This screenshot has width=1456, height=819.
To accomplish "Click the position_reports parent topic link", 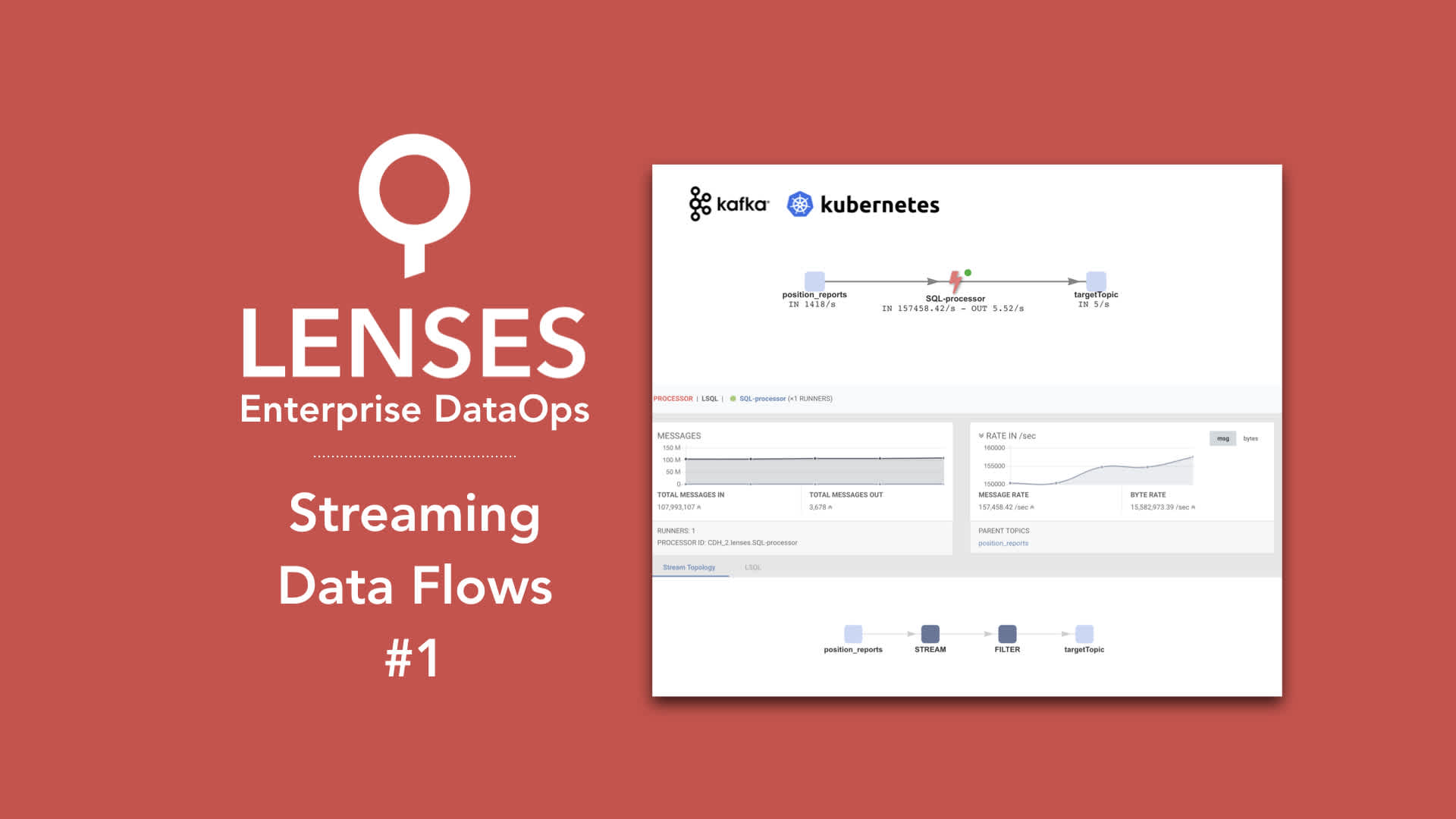I will [x=1002, y=543].
